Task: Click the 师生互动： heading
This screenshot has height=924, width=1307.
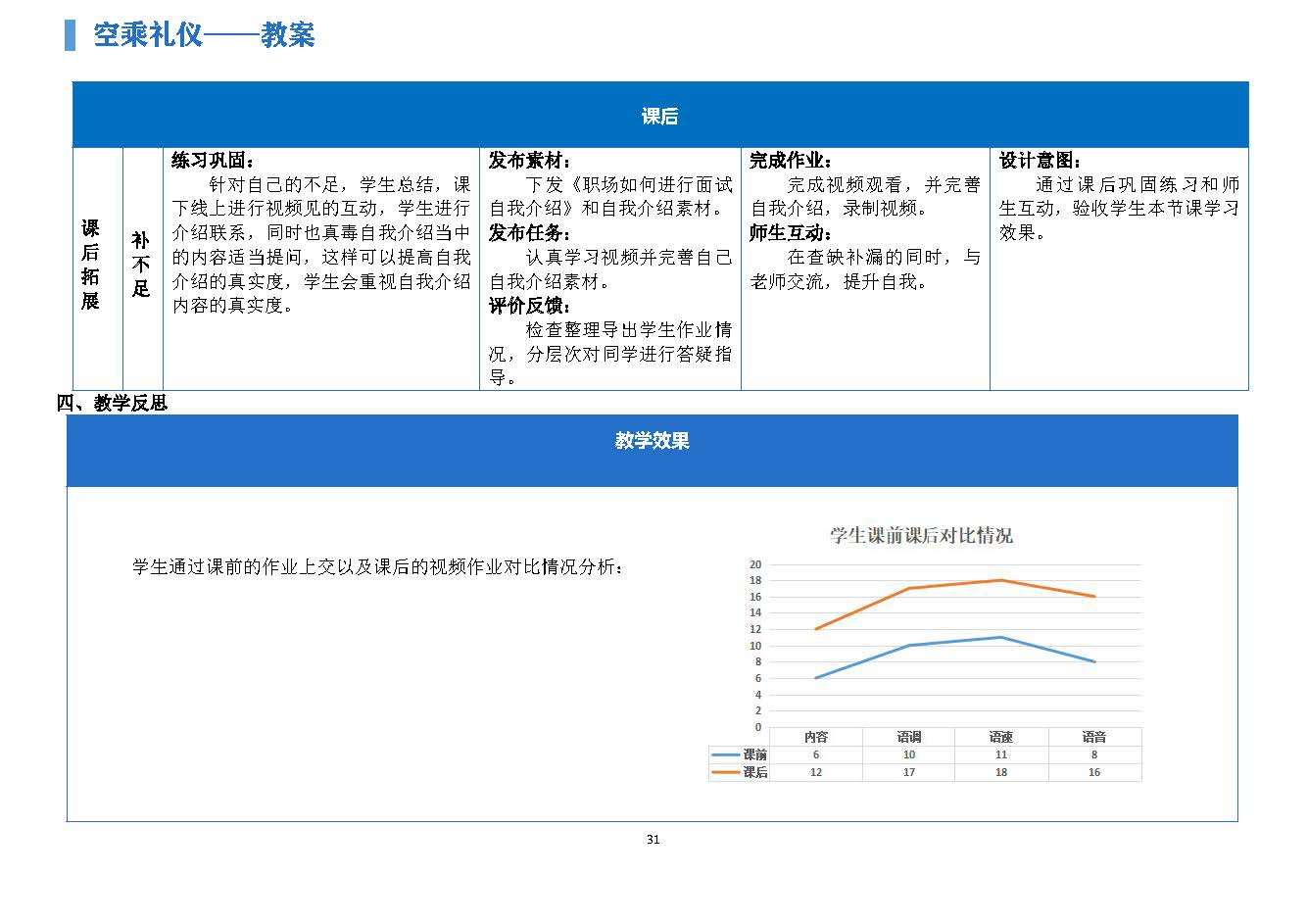Action: coord(792,233)
